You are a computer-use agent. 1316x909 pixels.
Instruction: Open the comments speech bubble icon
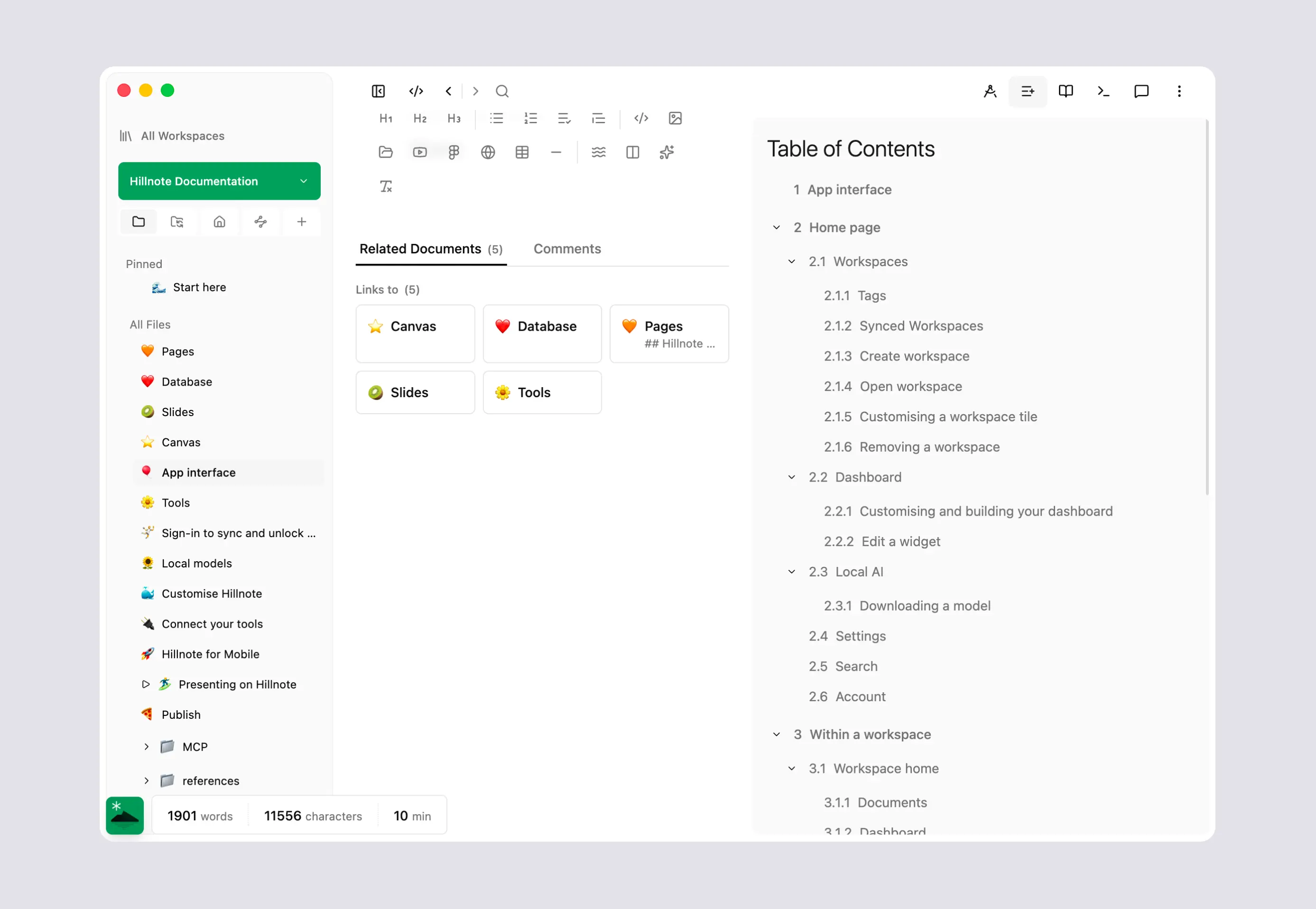[1141, 91]
